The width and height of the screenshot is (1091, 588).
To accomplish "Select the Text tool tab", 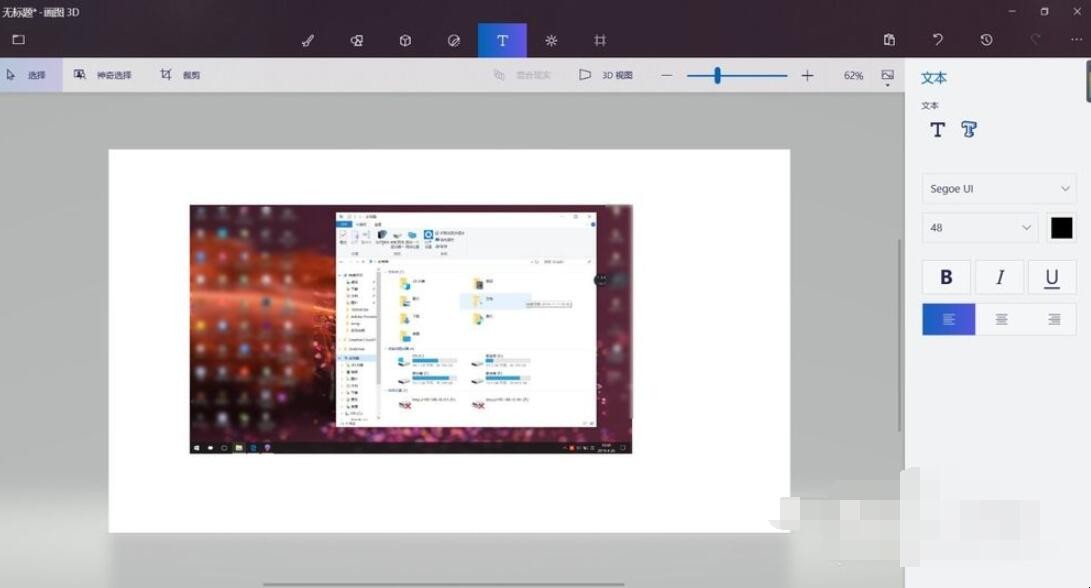I will tap(502, 40).
